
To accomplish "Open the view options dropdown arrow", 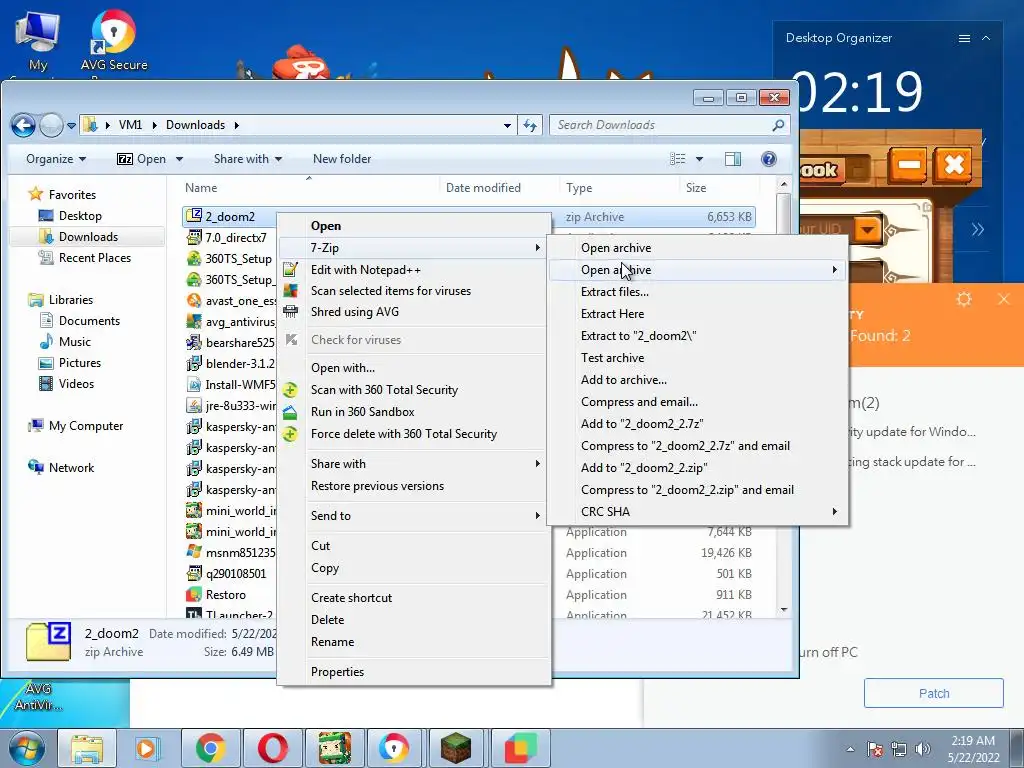I will click(x=699, y=159).
